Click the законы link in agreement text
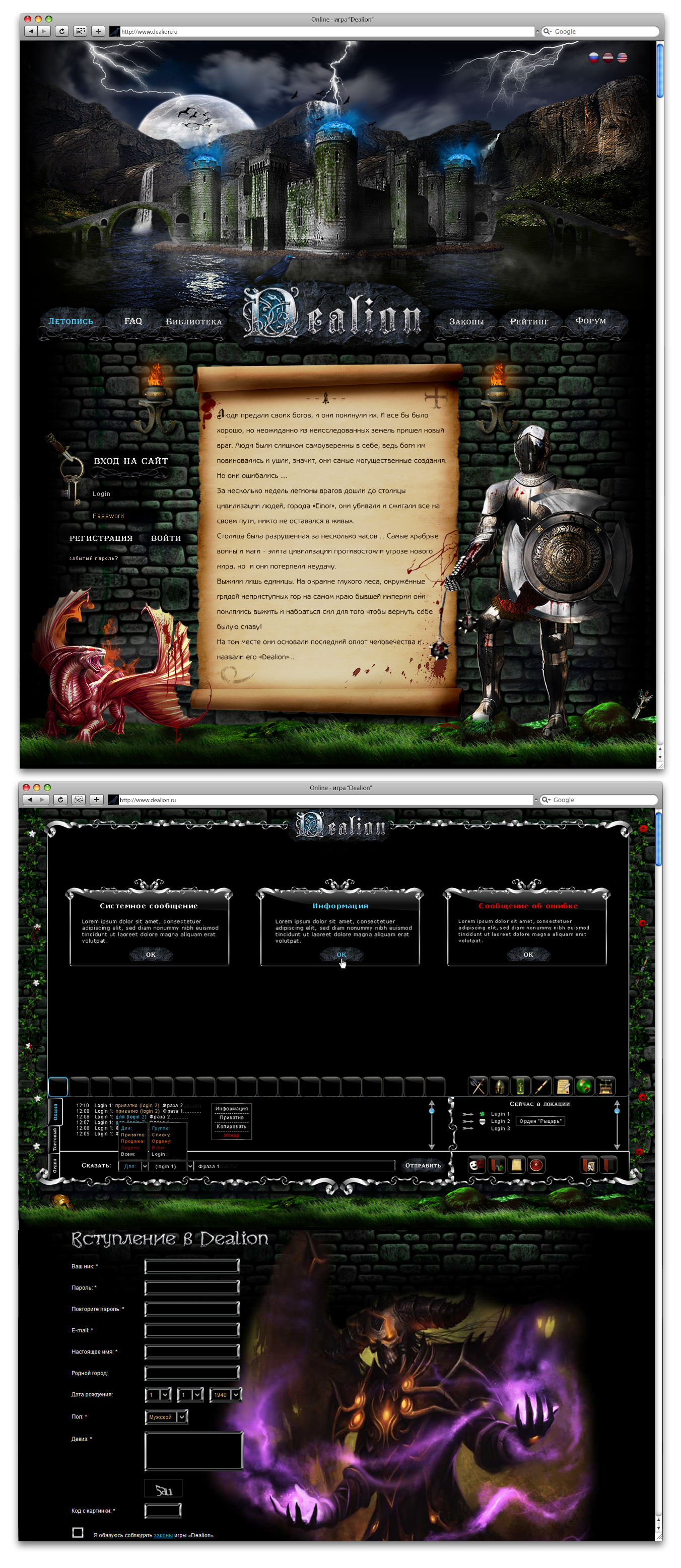The width and height of the screenshot is (681, 1568). tap(163, 1535)
